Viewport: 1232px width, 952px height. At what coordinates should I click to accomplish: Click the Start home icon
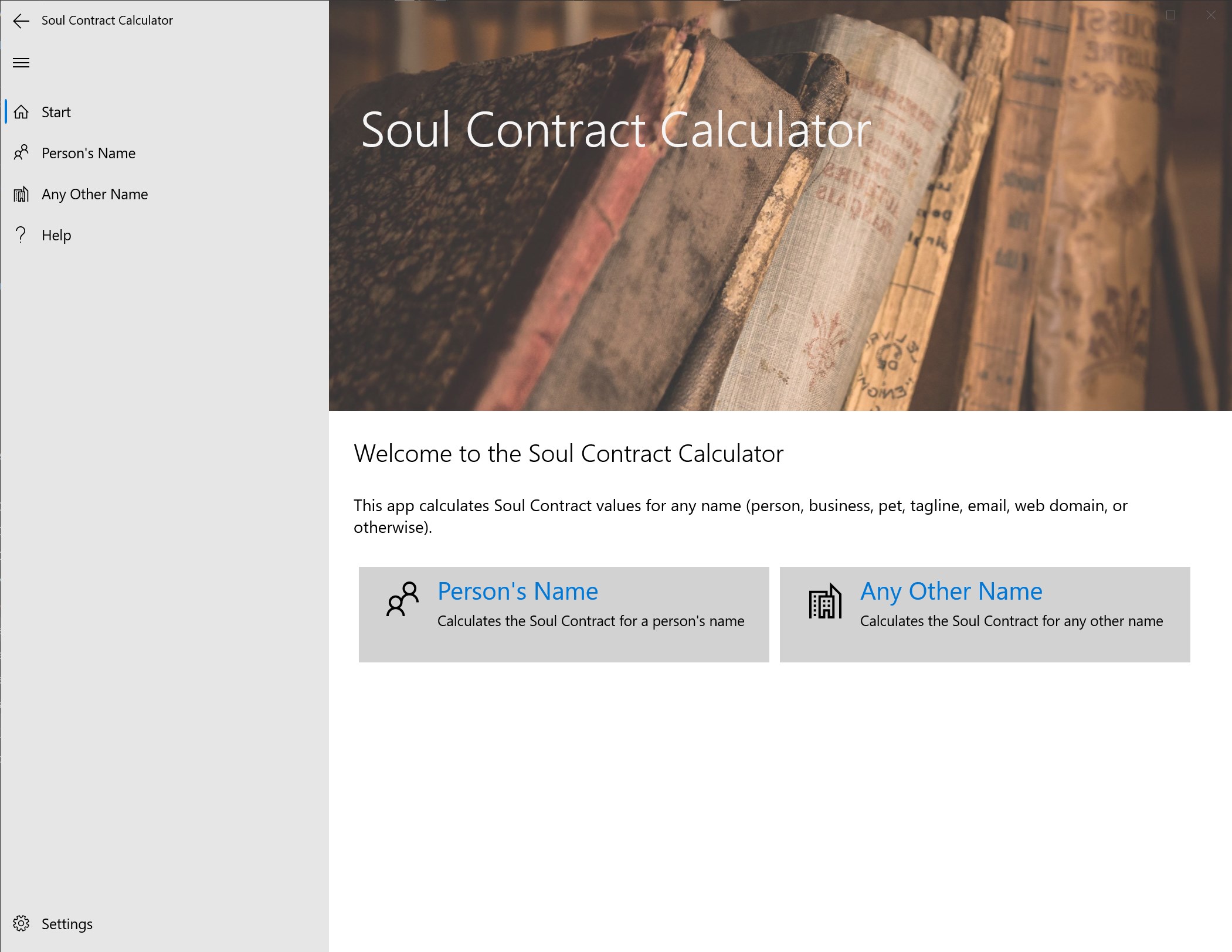click(21, 112)
